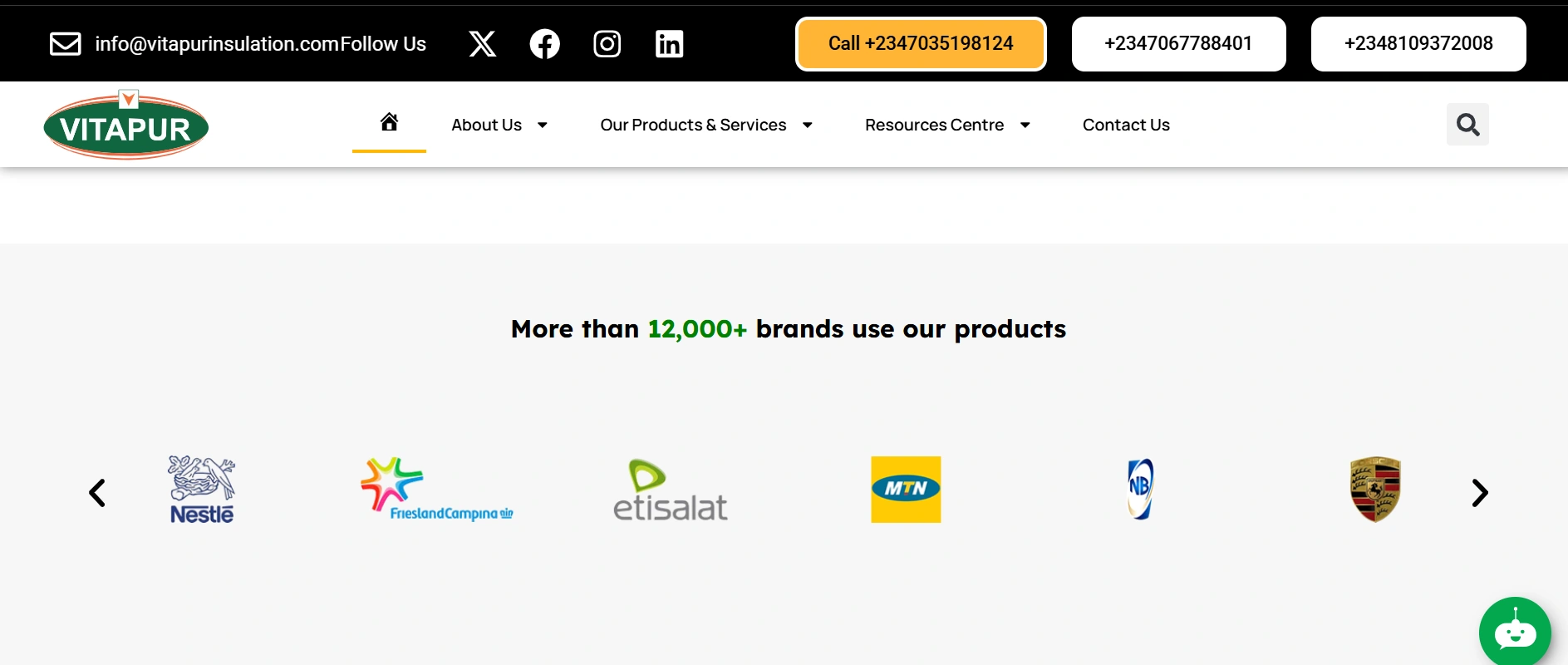Click the X (Twitter) social icon

(x=482, y=44)
